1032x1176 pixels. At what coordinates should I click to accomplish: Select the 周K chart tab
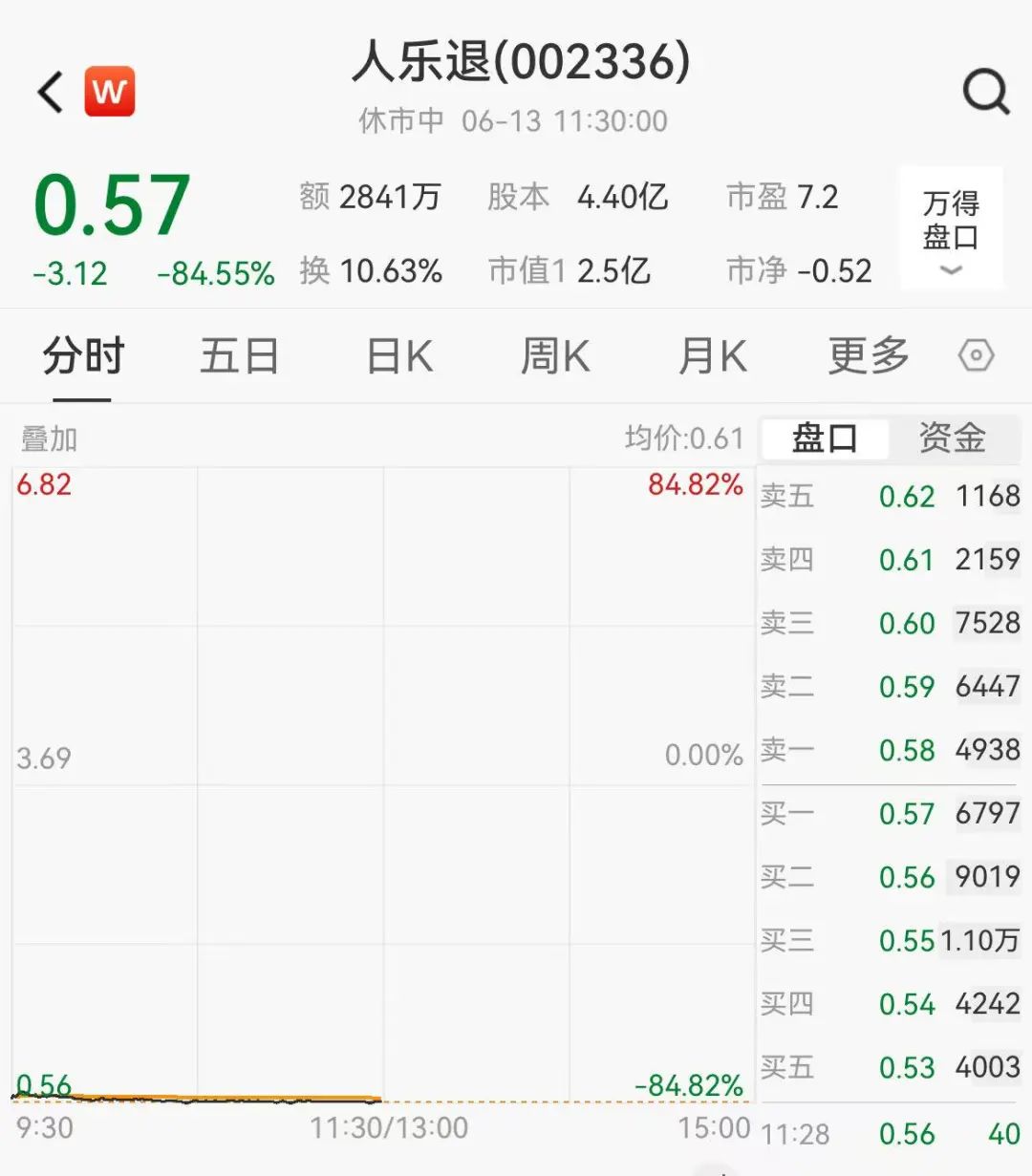pos(554,356)
